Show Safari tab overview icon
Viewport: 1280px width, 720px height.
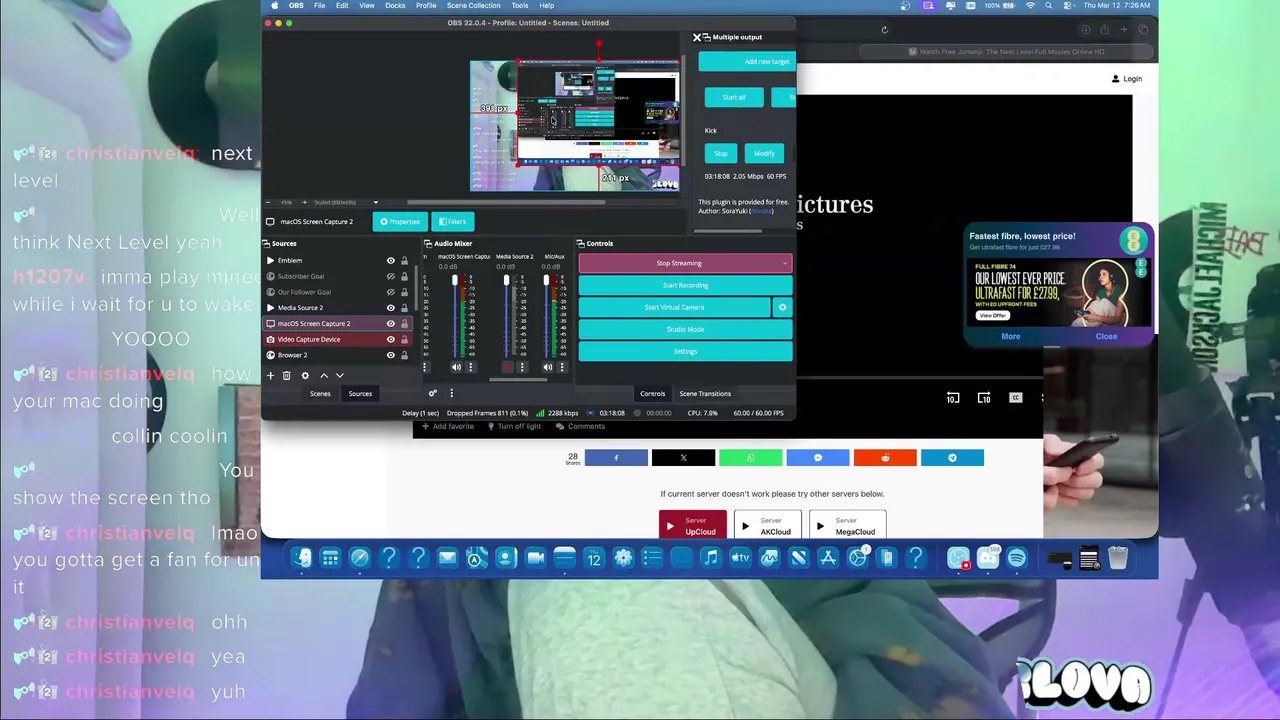pos(1143,30)
